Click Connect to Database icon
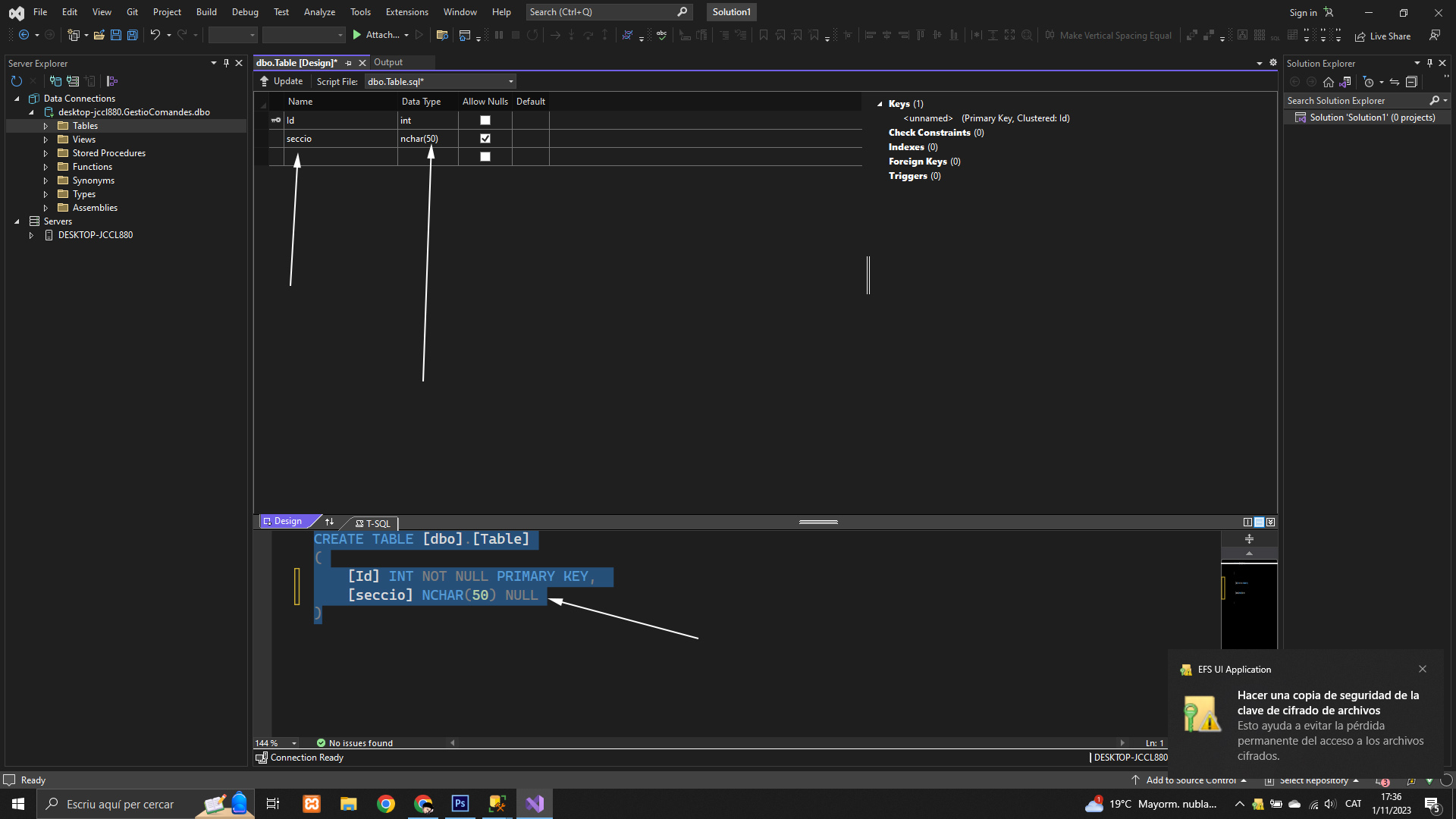The image size is (1456, 819). [x=55, y=81]
